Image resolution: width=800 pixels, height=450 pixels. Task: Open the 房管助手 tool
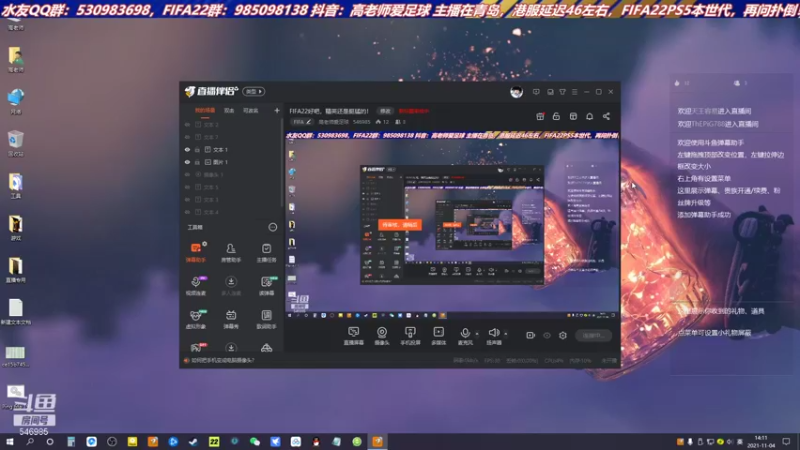[231, 252]
